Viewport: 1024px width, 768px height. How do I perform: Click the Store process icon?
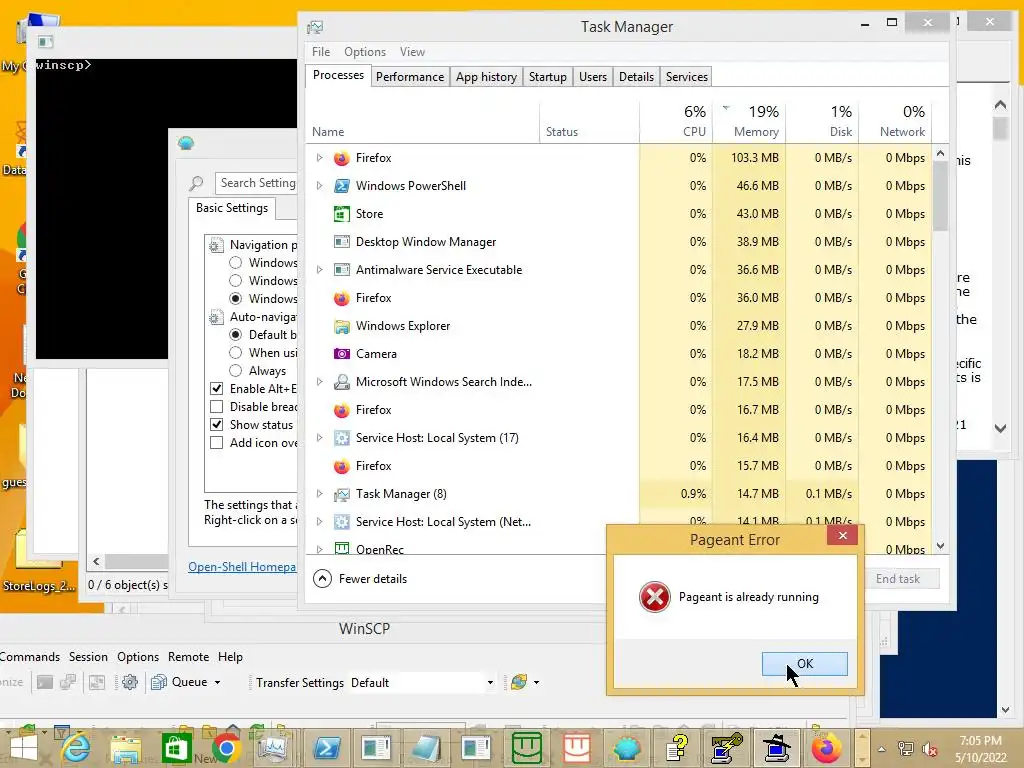(x=342, y=214)
